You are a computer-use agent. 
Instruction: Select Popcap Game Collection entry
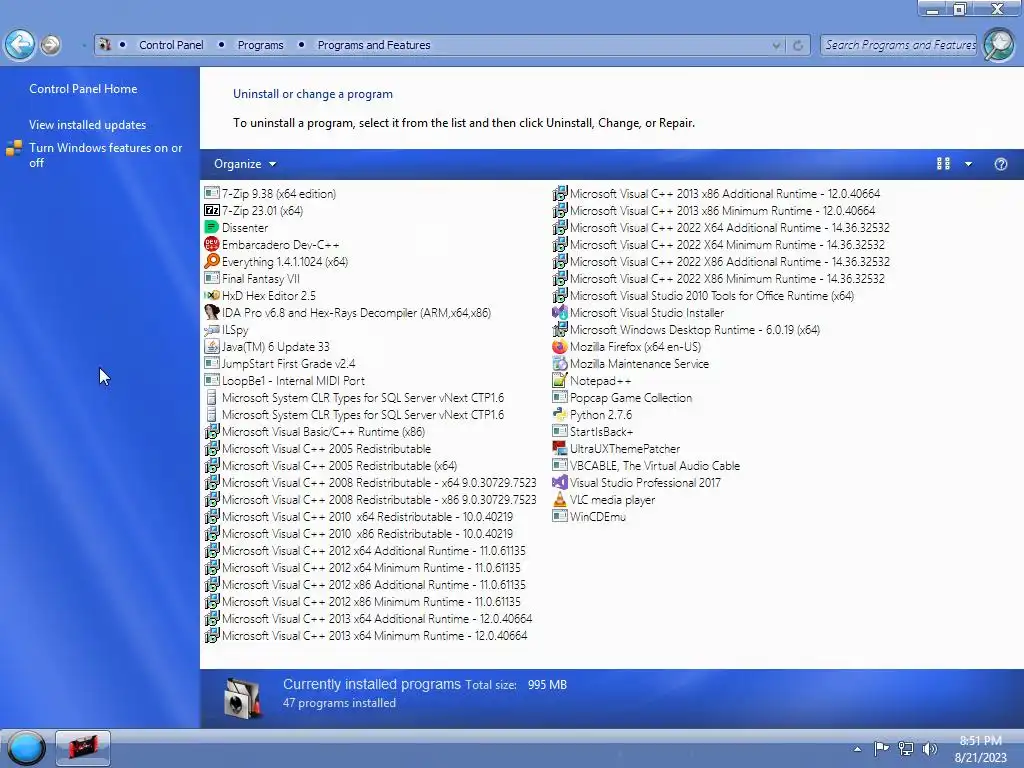(x=622, y=397)
